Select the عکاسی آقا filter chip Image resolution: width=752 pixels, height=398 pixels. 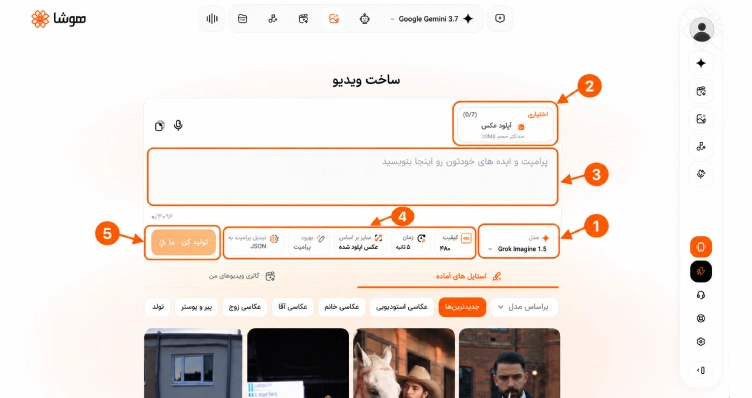point(293,307)
